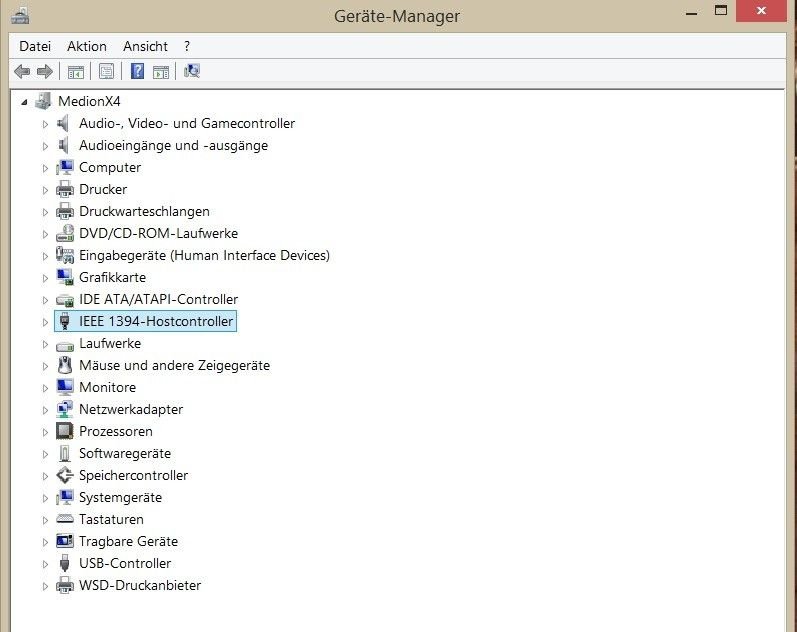The height and width of the screenshot is (632, 797).
Task: Open the blue Help toolbar icon
Action: point(137,71)
